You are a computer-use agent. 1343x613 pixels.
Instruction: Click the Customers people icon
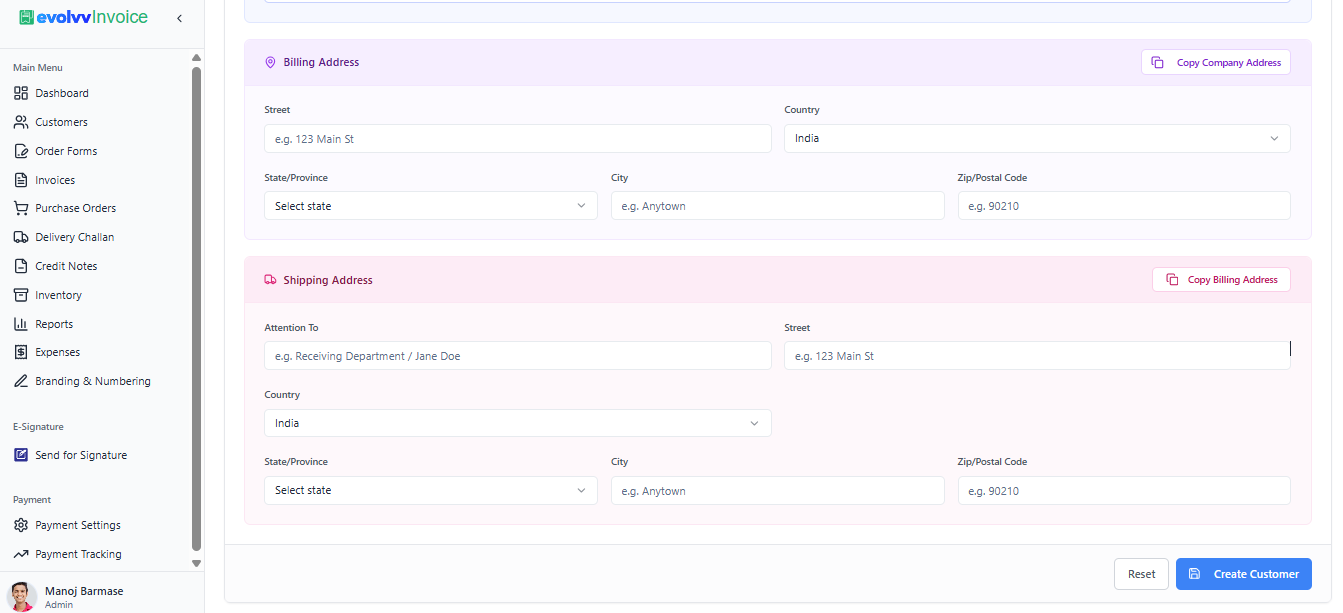[21, 122]
